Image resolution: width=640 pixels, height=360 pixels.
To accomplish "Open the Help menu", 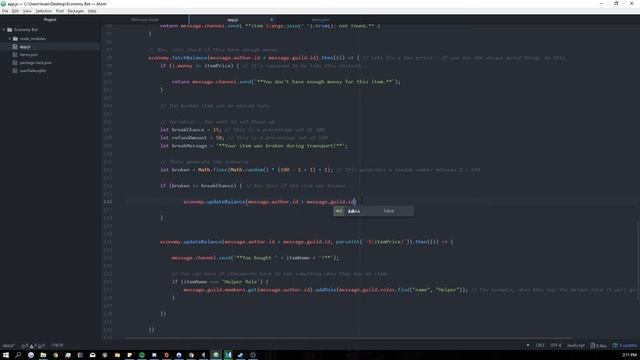I will (92, 11).
